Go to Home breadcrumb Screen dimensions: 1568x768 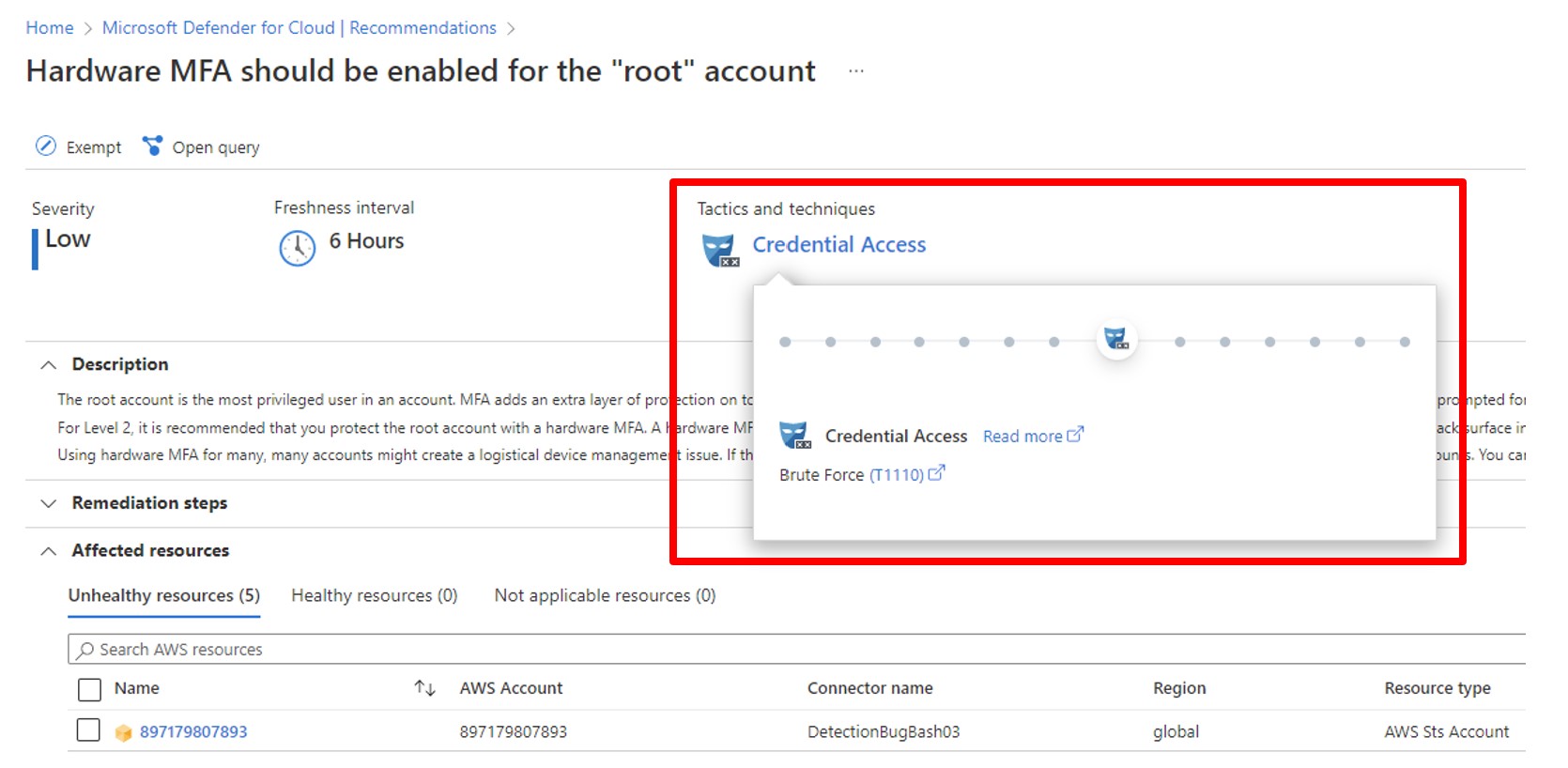50,28
